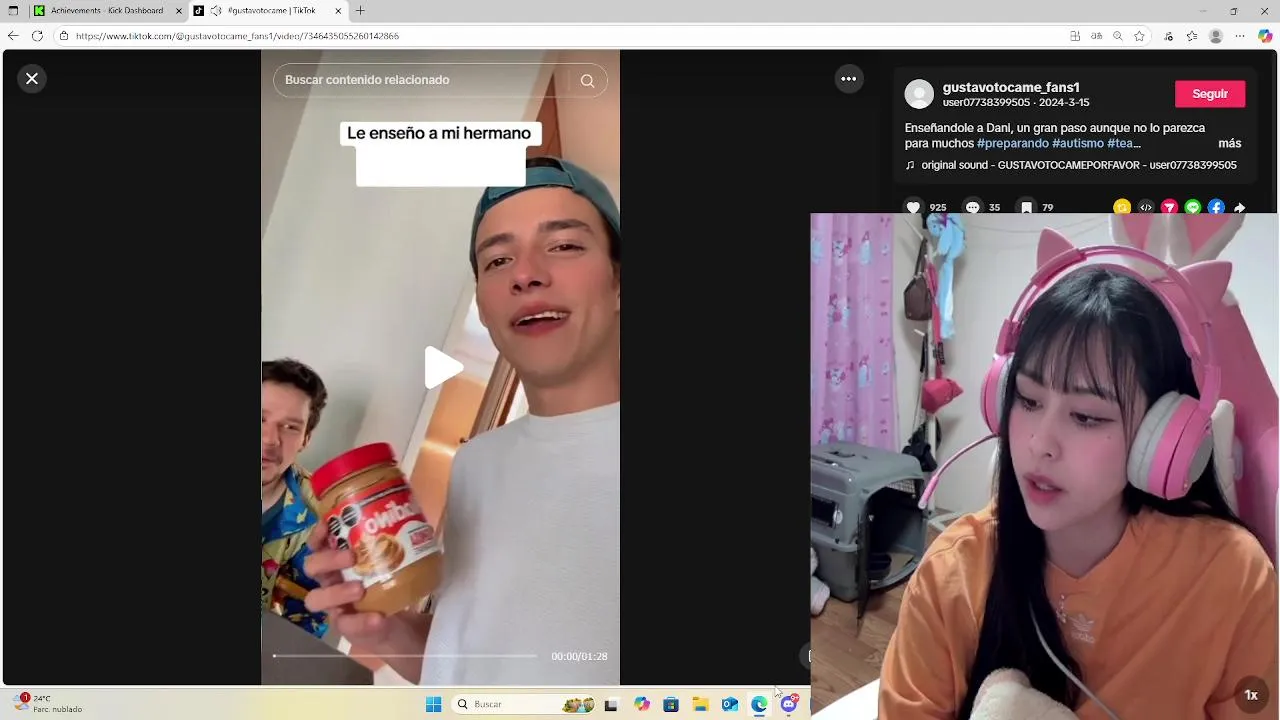
Task: Translate the page icon in address bar
Action: (1097, 36)
